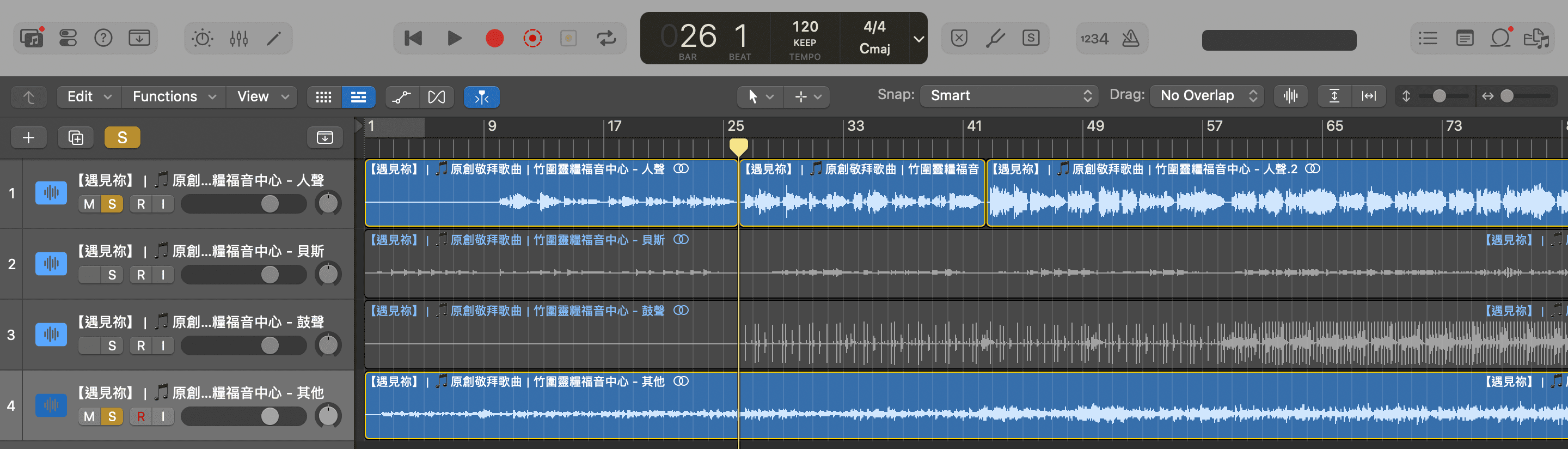Record-enable track 3 鼓聲
1568x449 pixels.
pos(140,345)
